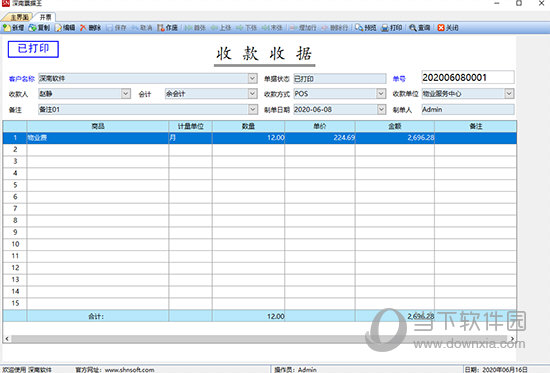Click the 数量 column header

coord(248,126)
